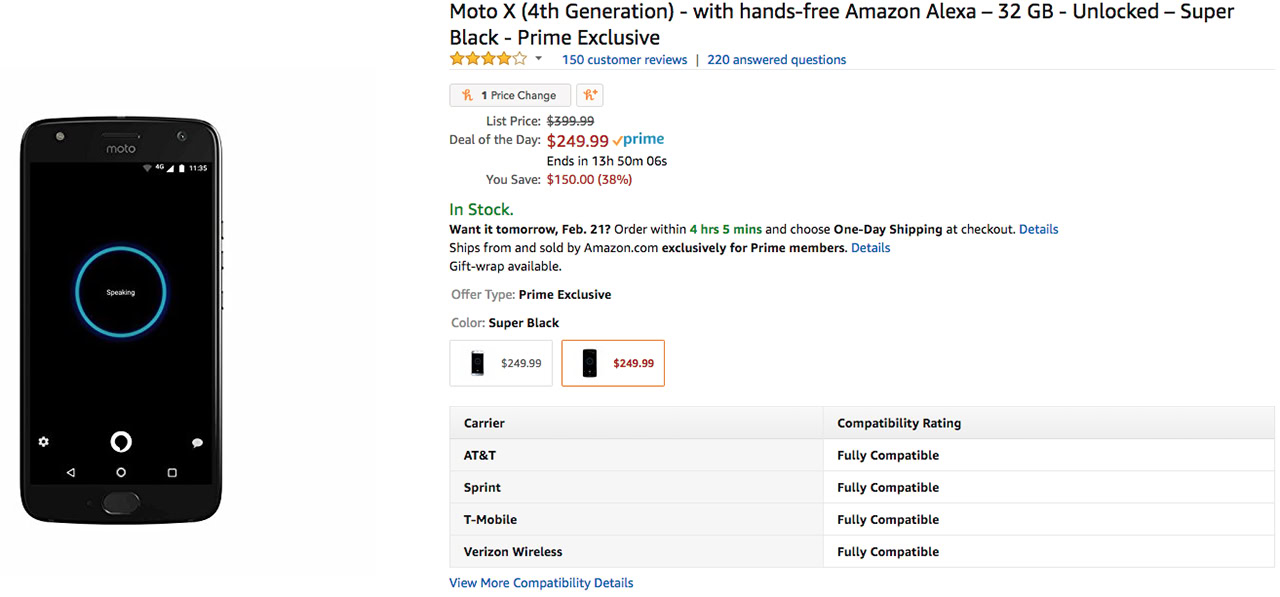Click the settings gear on the phone screen
Image resolution: width=1280 pixels, height=597 pixels.
(x=43, y=441)
